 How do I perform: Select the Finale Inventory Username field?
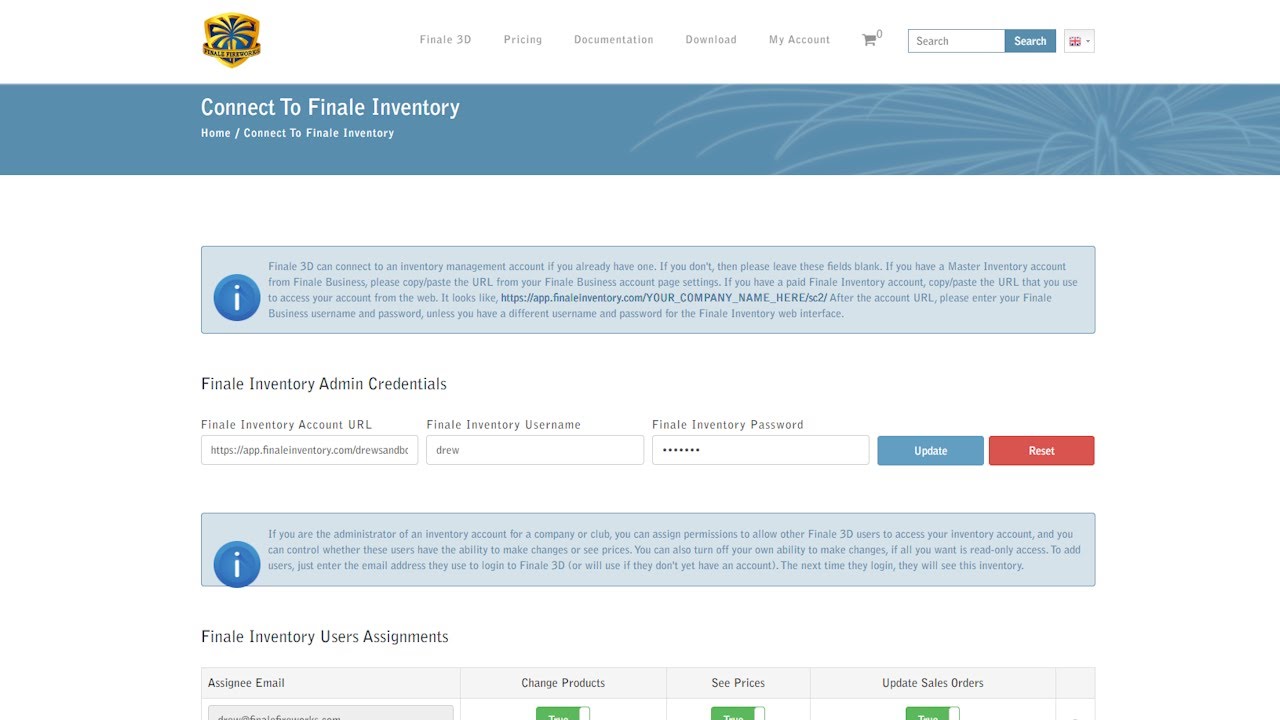click(535, 450)
